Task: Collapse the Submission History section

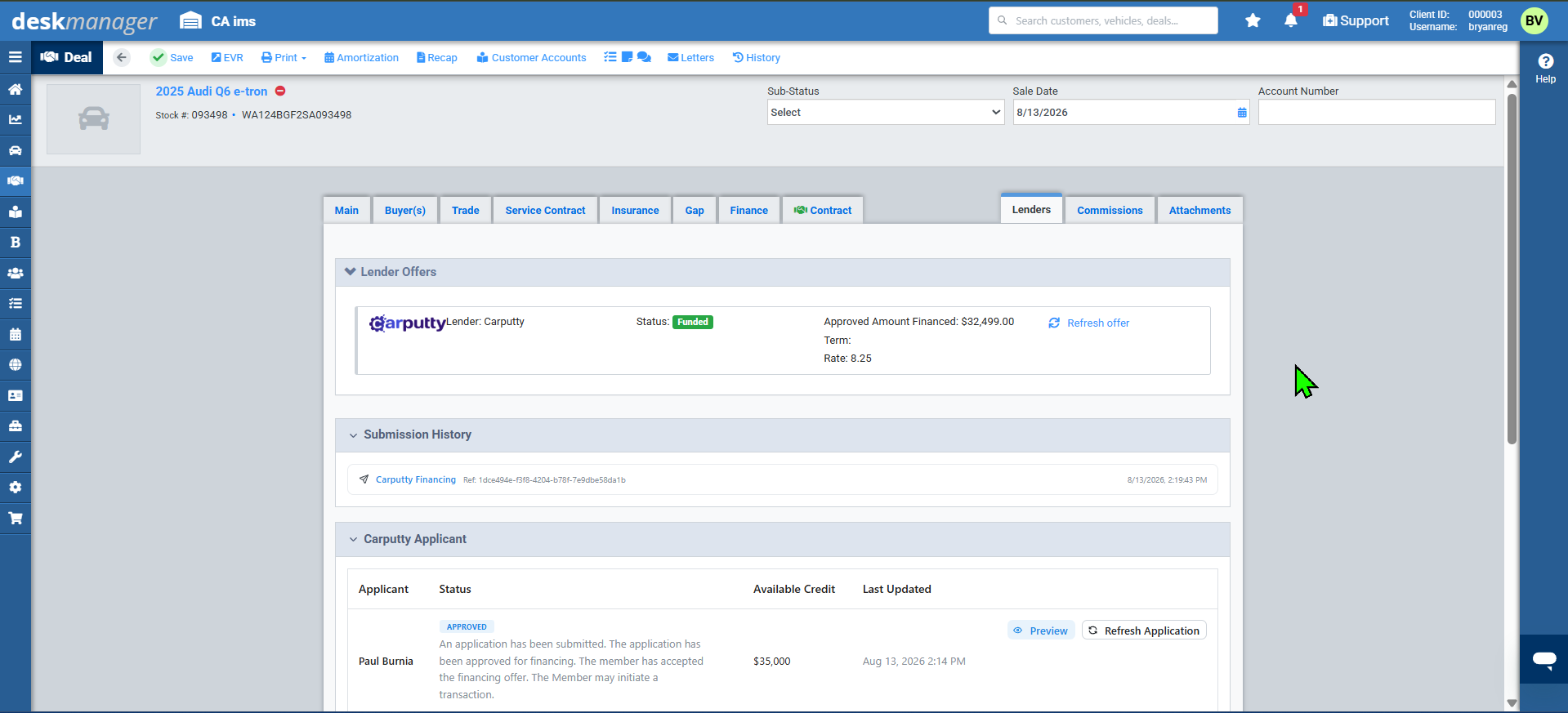Action: (353, 435)
